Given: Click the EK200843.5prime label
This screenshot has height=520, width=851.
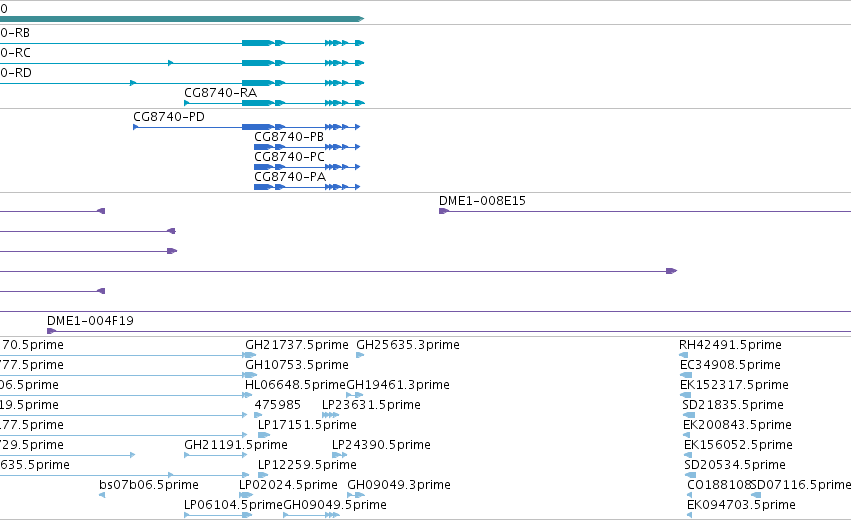Looking at the screenshot, I should [737, 425].
